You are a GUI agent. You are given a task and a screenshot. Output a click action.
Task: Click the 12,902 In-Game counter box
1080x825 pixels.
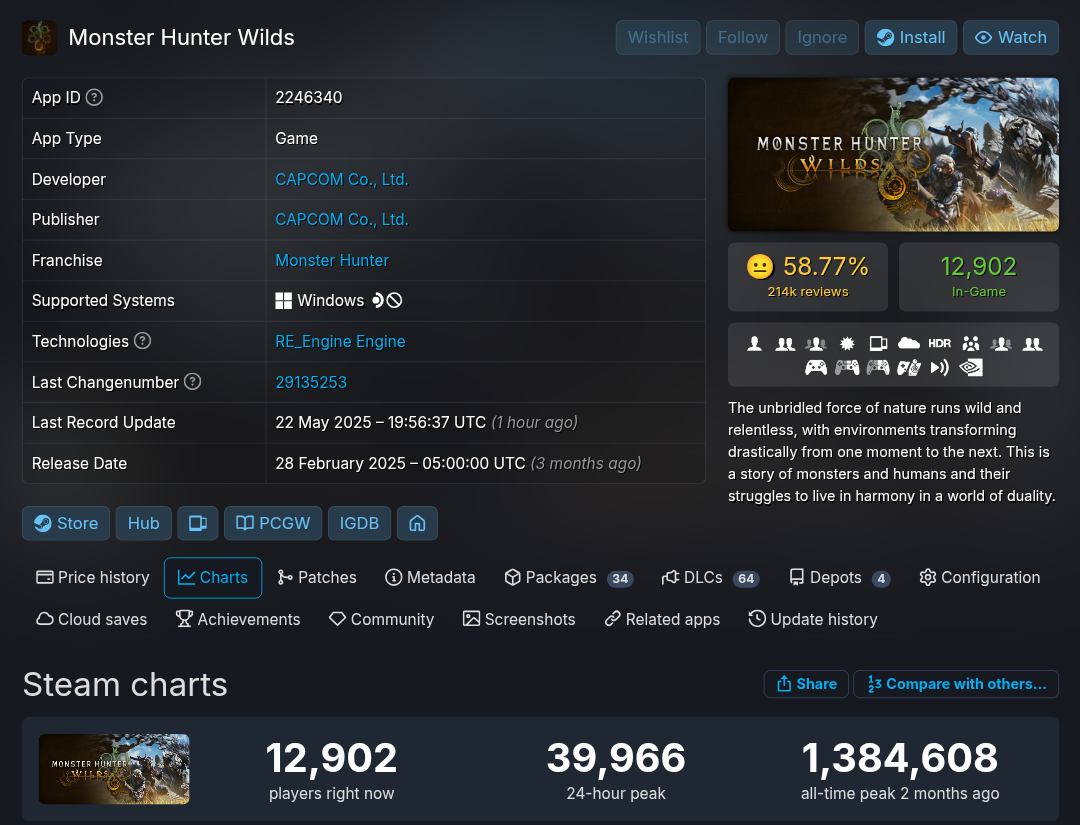tap(979, 277)
